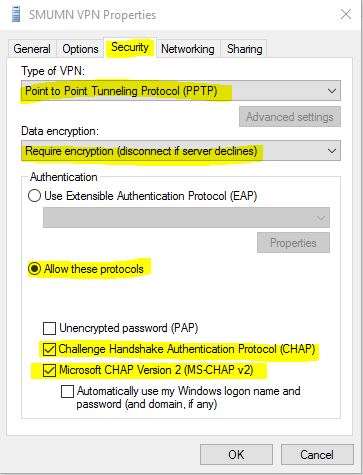Select the Security tab
Screen dimensions: 363x475
click(130, 47)
